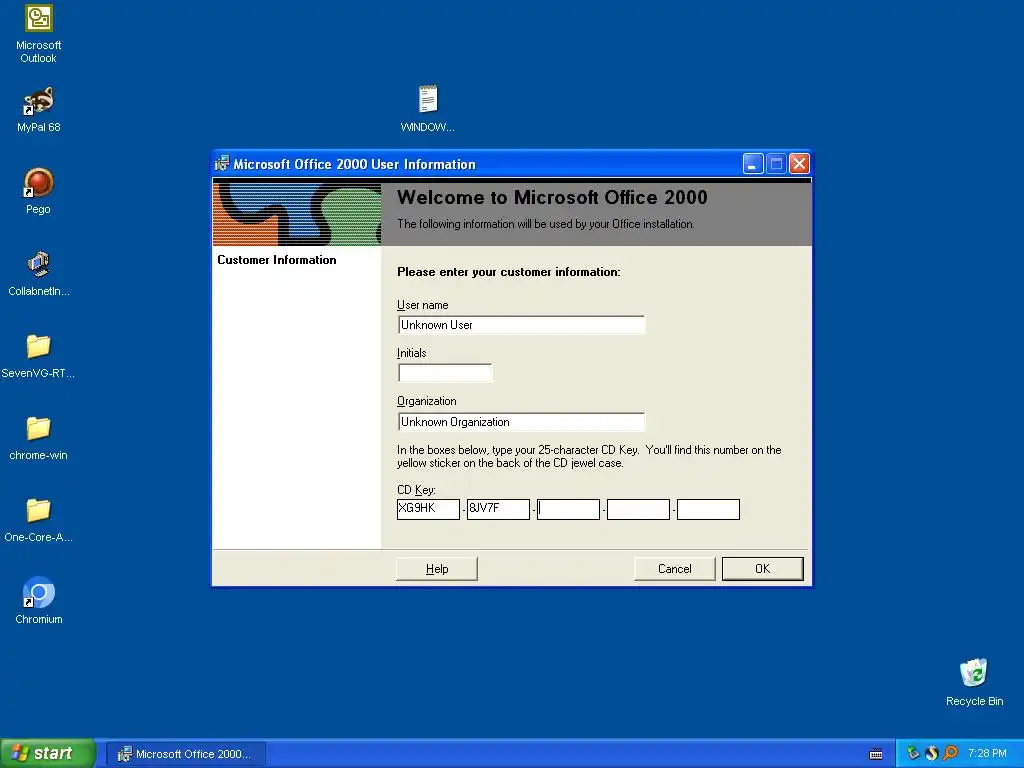The image size is (1024, 768).
Task: Click in the User name field
Action: (521, 325)
